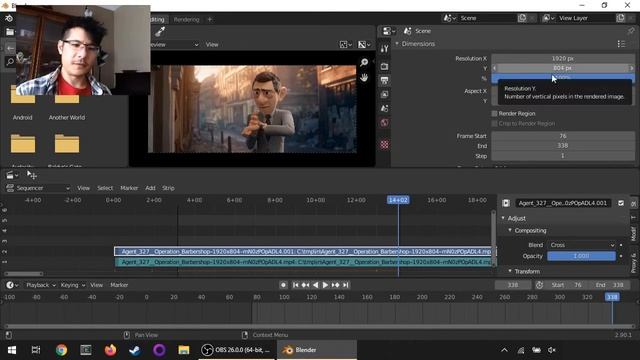The height and width of the screenshot is (360, 640).
Task: Click the new view layer icon
Action: pos(620,18)
